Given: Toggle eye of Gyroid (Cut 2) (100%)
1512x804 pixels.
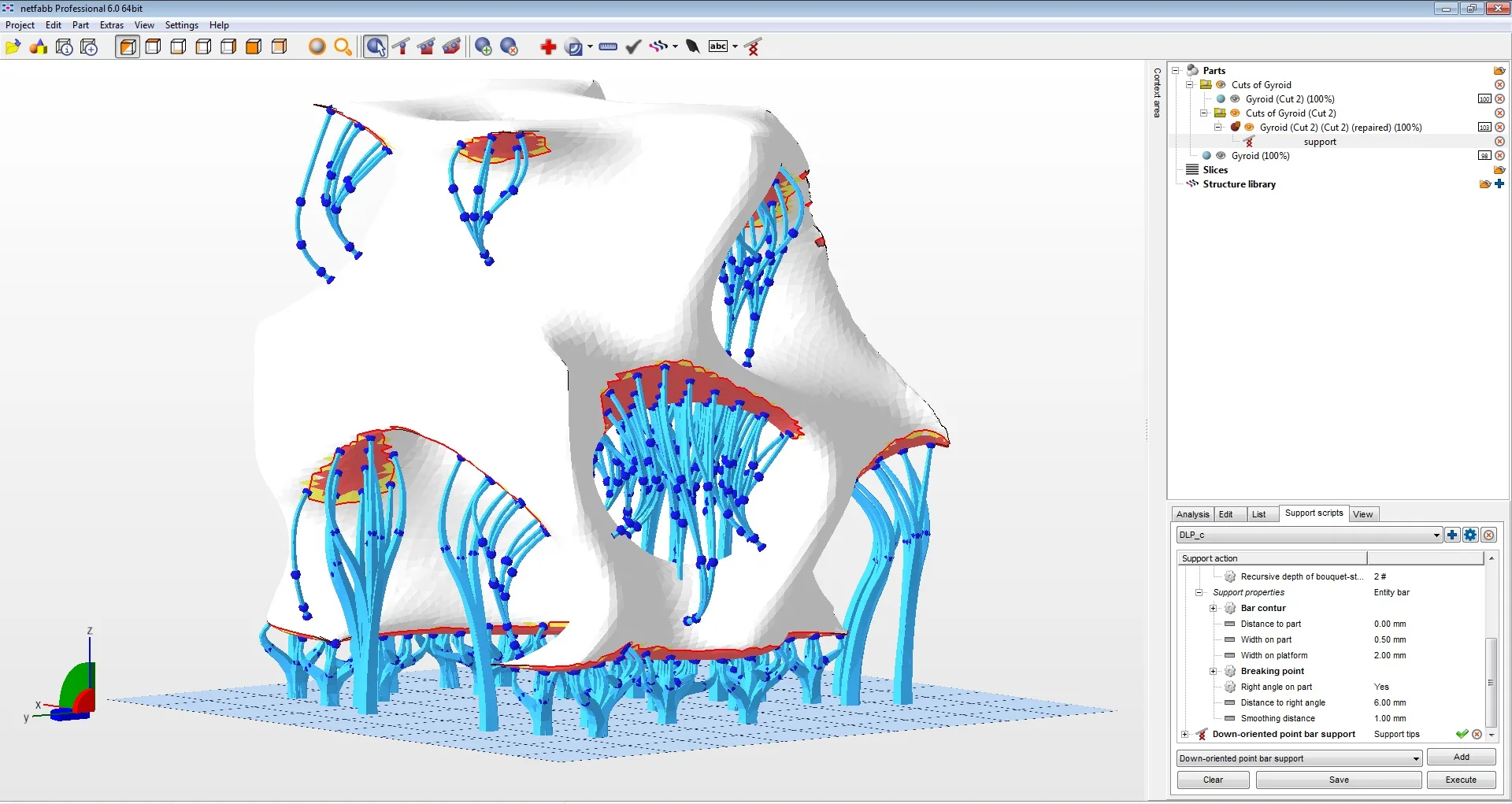Looking at the screenshot, I should [x=1235, y=99].
